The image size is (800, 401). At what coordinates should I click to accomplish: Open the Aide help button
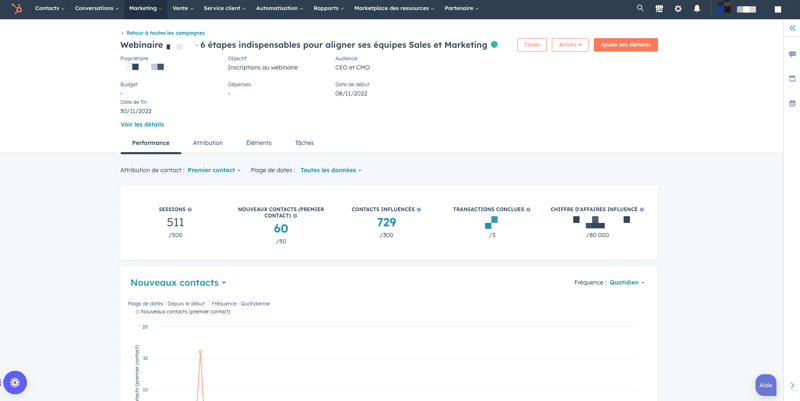766,385
